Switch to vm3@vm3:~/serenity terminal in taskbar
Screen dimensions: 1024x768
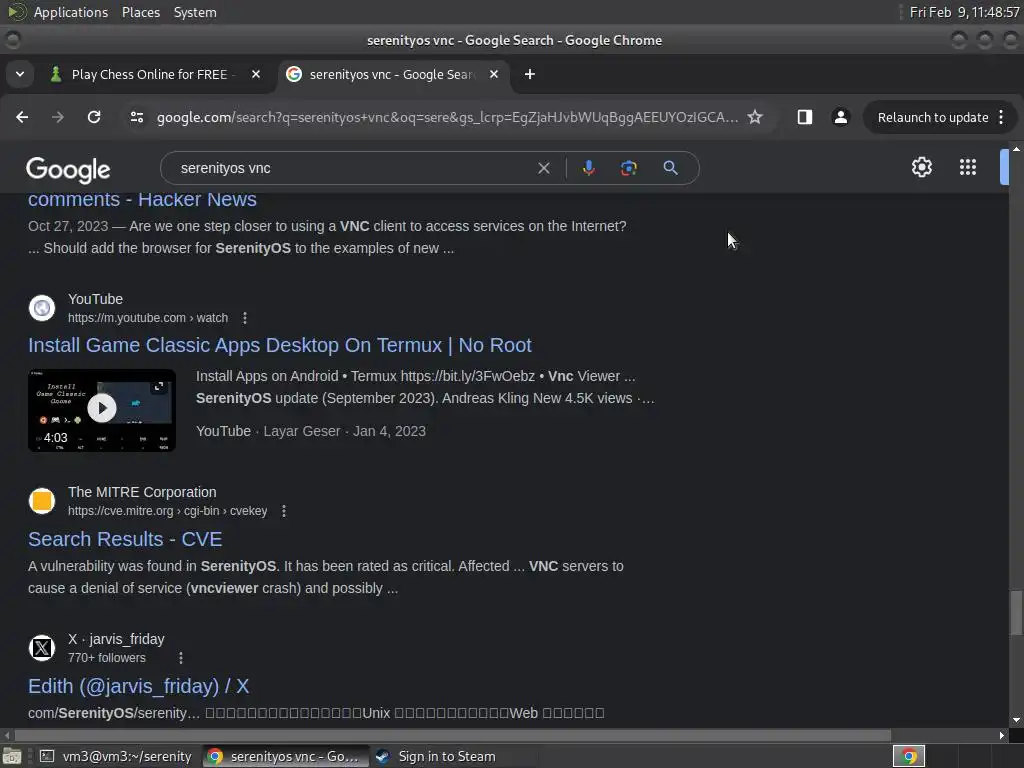116,756
